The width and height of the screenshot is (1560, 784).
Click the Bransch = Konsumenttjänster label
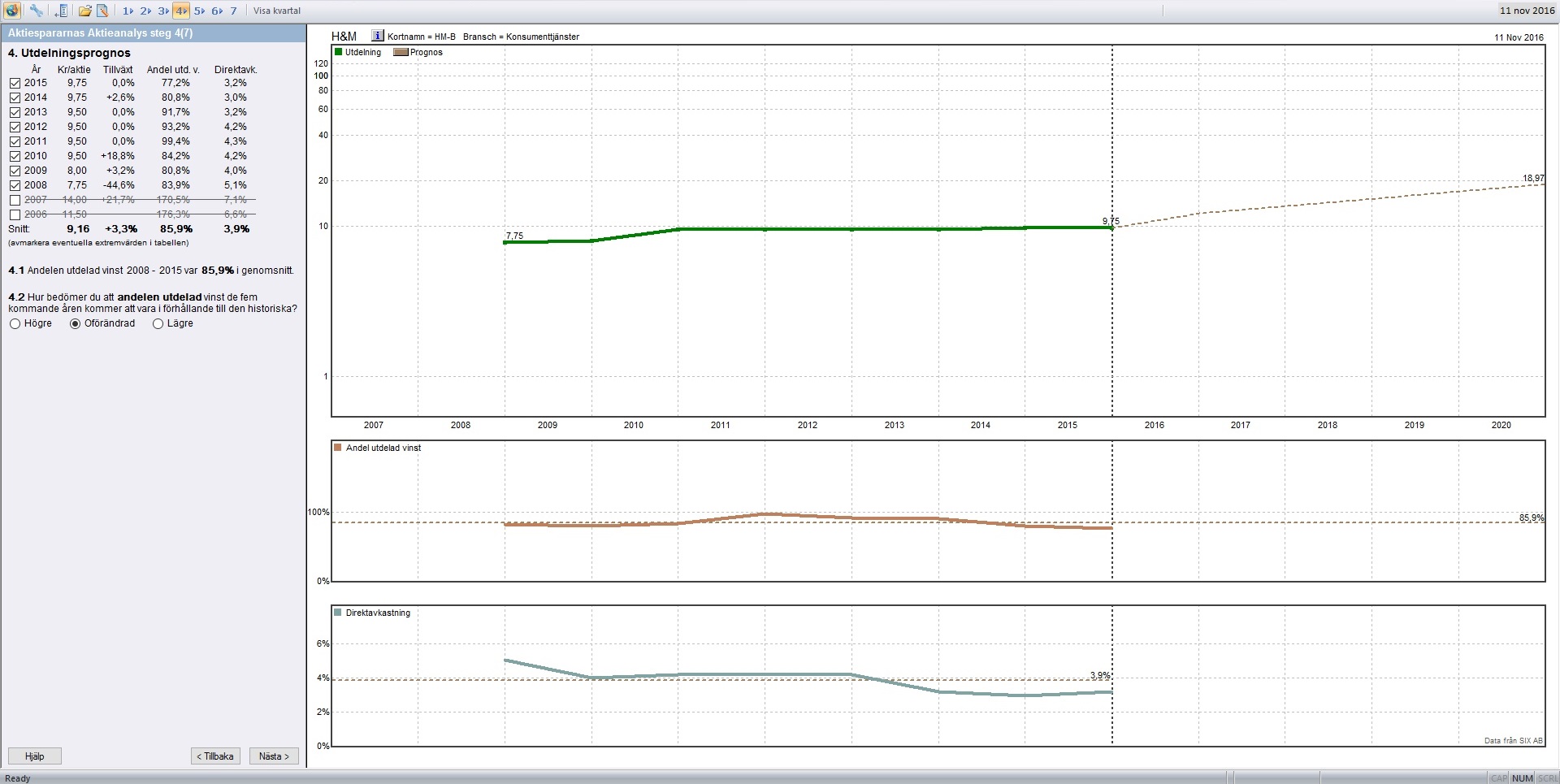pyautogui.click(x=521, y=37)
